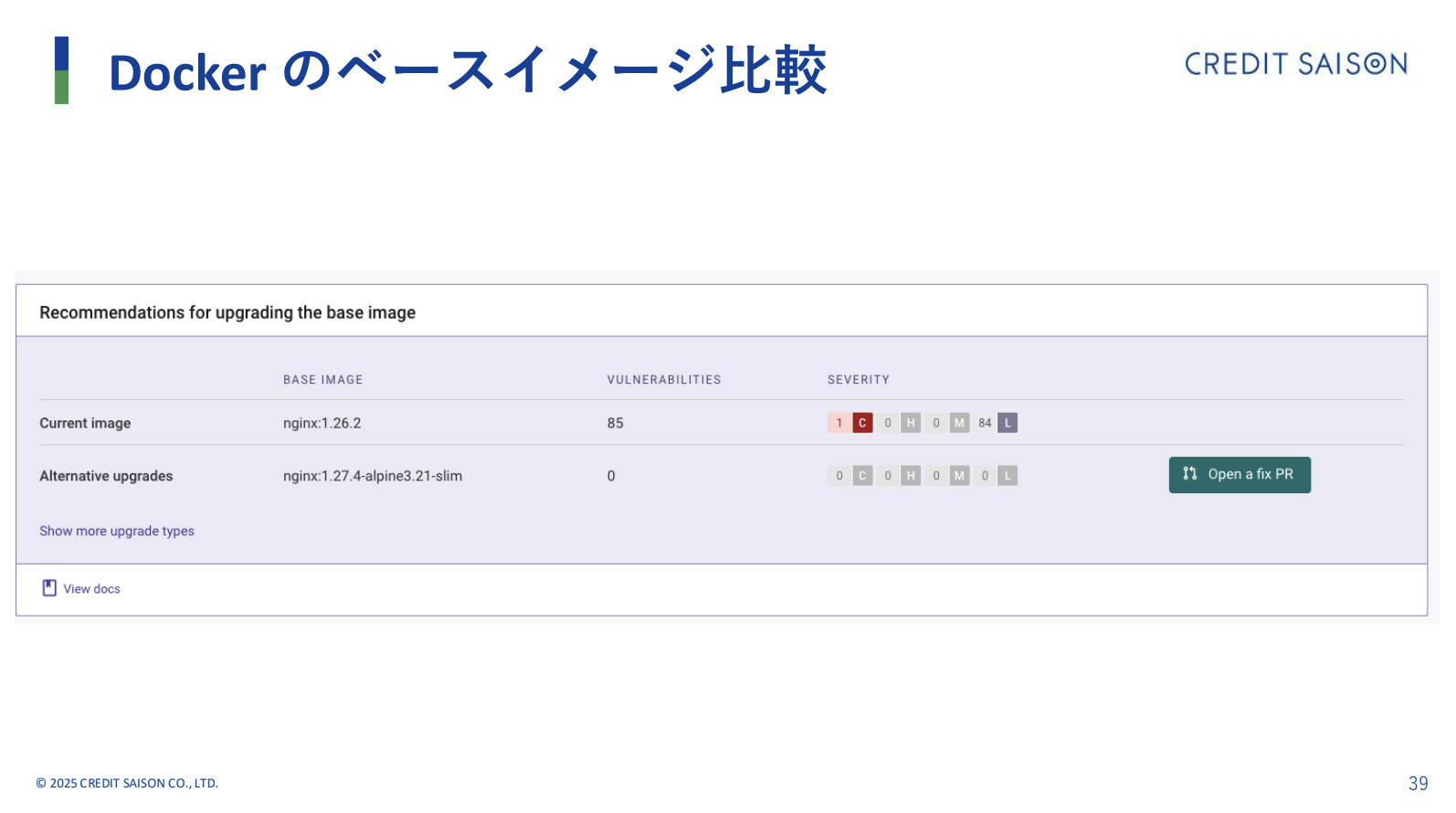Open Show more upgrade types link
Image resolution: width=1456 pixels, height=813 pixels.
pyautogui.click(x=117, y=531)
